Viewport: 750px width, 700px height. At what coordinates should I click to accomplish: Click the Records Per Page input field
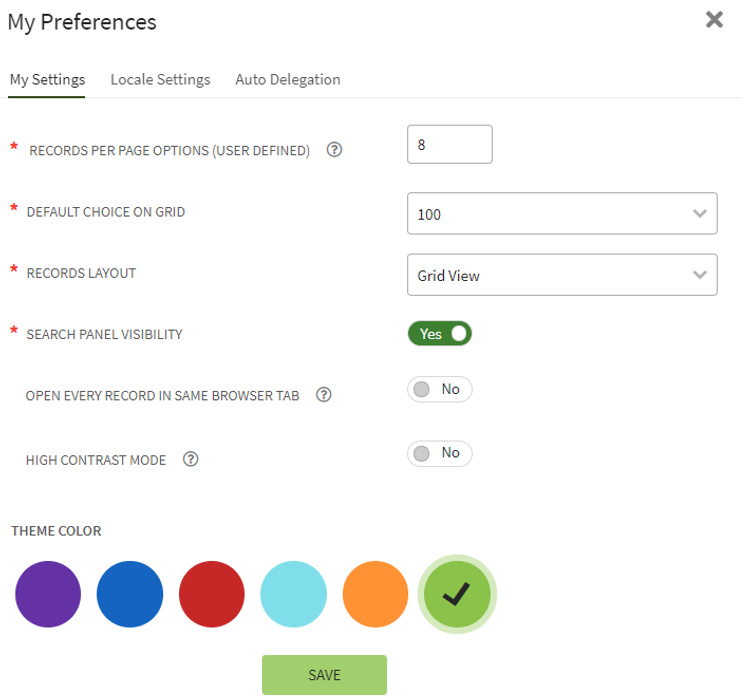(x=450, y=144)
